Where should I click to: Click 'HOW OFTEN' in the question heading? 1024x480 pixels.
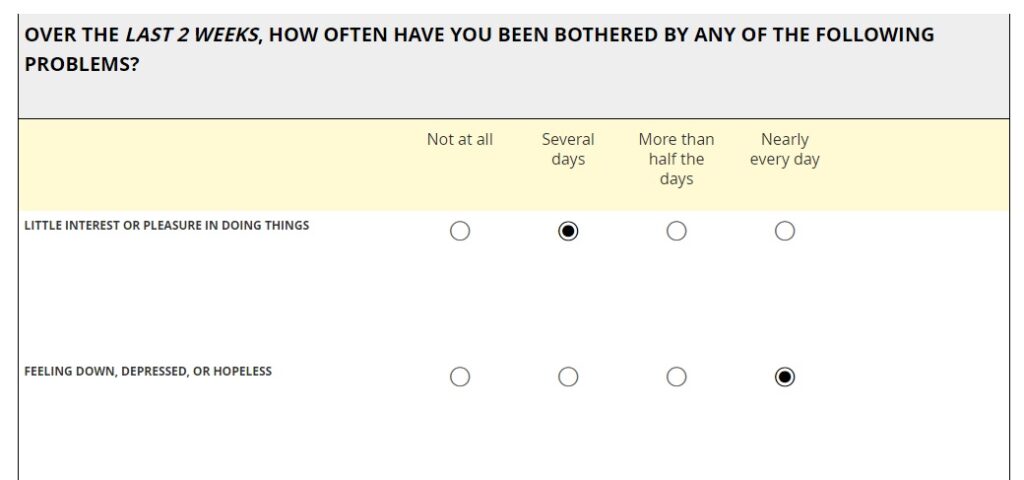[x=329, y=35]
